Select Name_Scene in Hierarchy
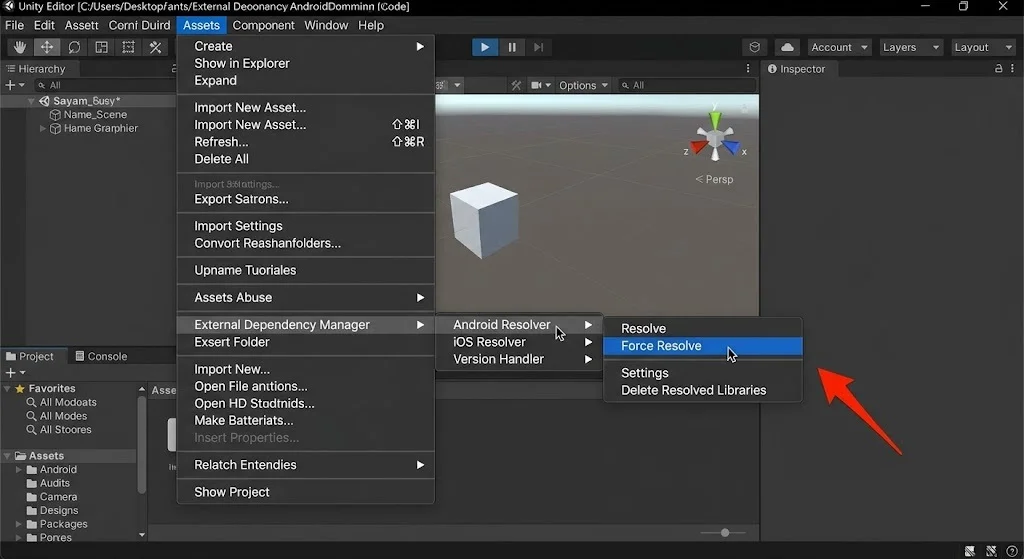Image resolution: width=1024 pixels, height=559 pixels. 95,114
